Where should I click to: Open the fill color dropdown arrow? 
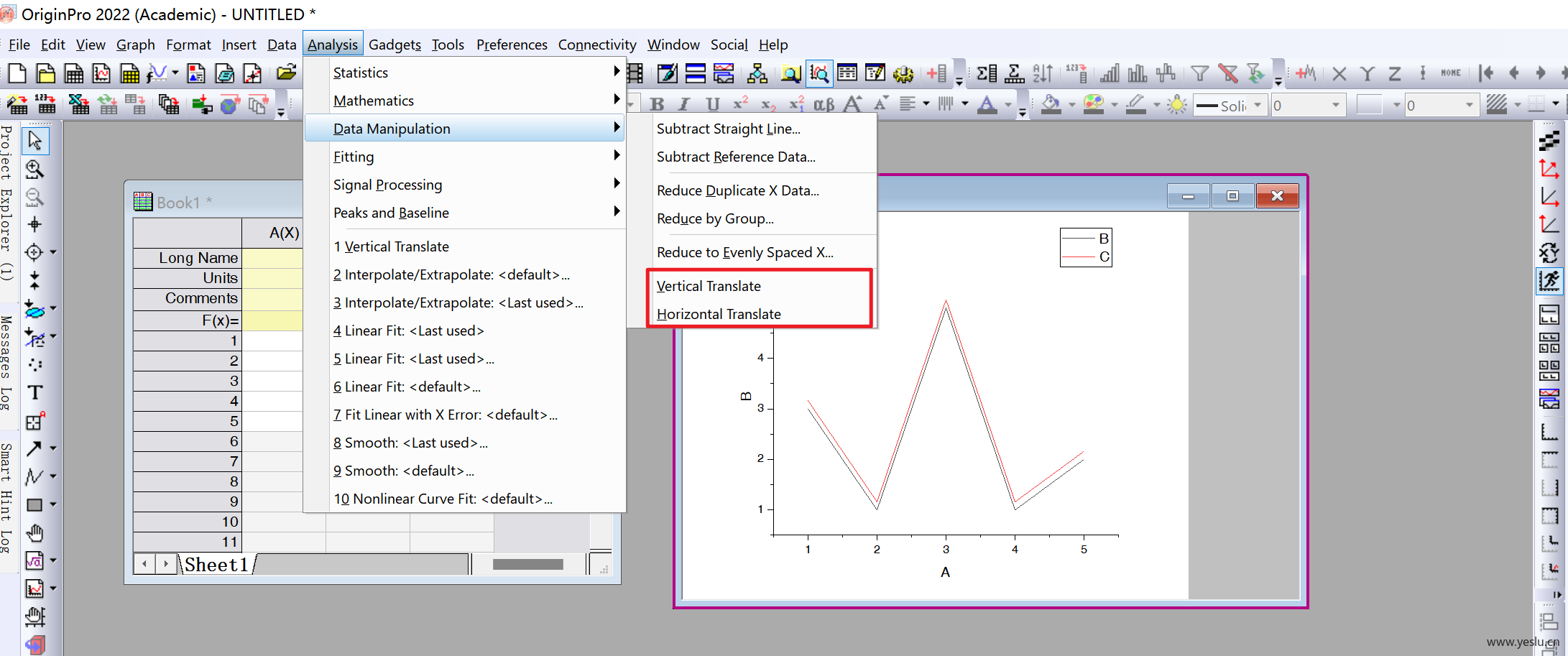coord(1071,105)
